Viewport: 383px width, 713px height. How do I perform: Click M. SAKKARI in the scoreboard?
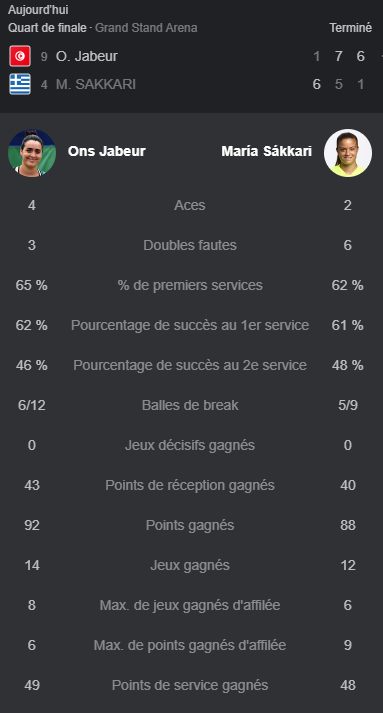(x=96, y=85)
